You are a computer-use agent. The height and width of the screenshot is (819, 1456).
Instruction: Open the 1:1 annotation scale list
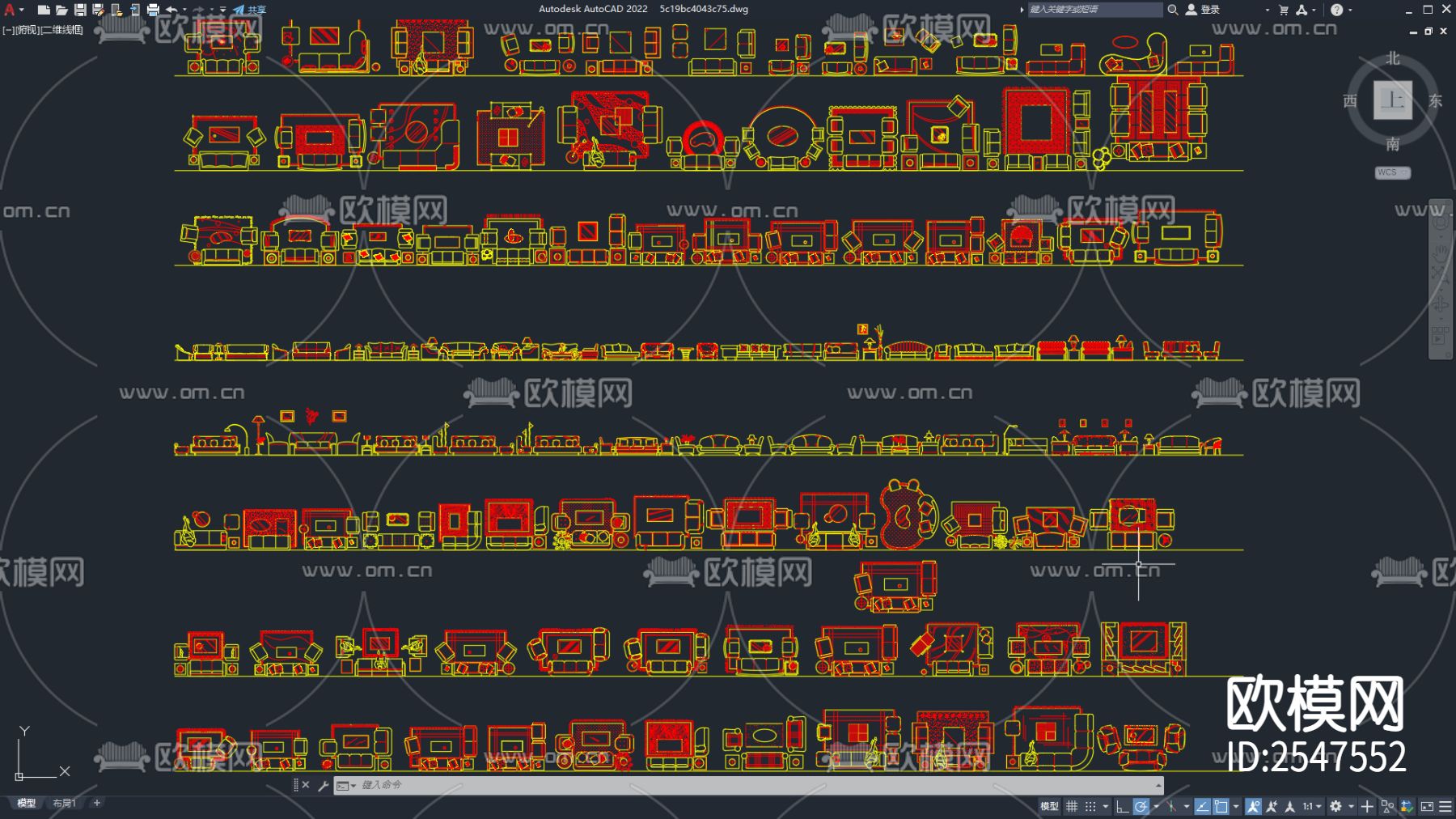[x=1312, y=807]
